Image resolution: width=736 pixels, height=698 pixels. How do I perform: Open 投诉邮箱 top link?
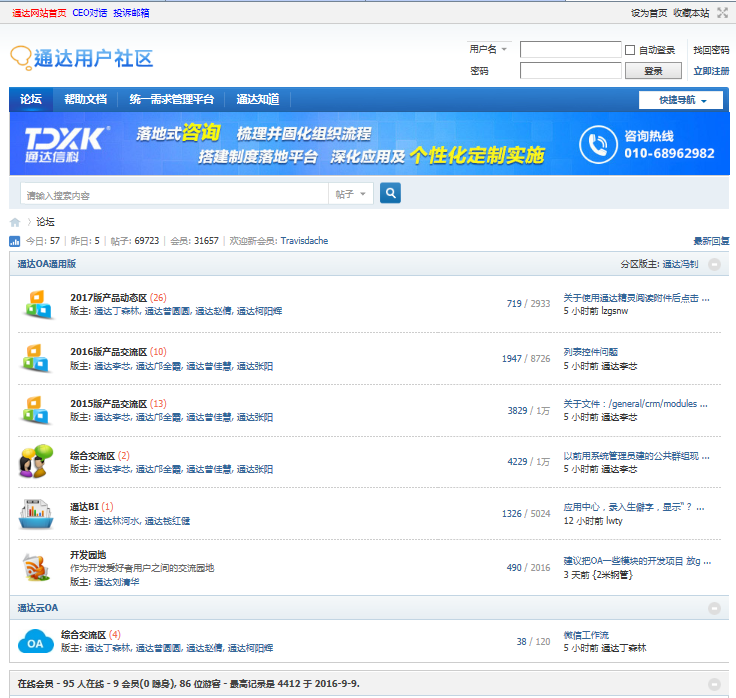pos(131,13)
